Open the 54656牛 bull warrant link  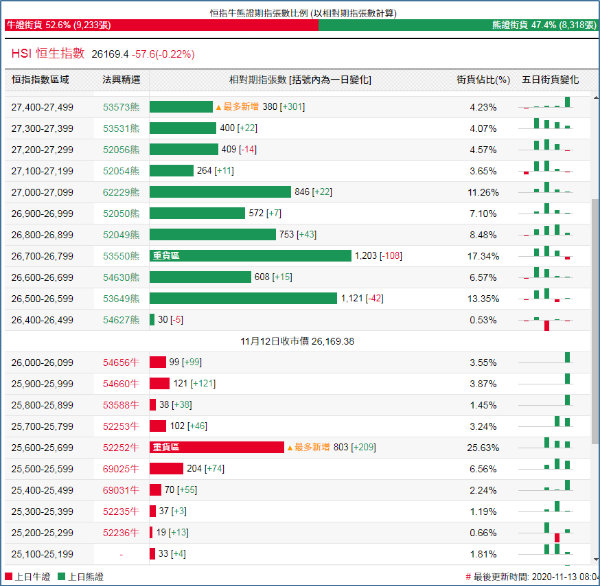coord(120,362)
